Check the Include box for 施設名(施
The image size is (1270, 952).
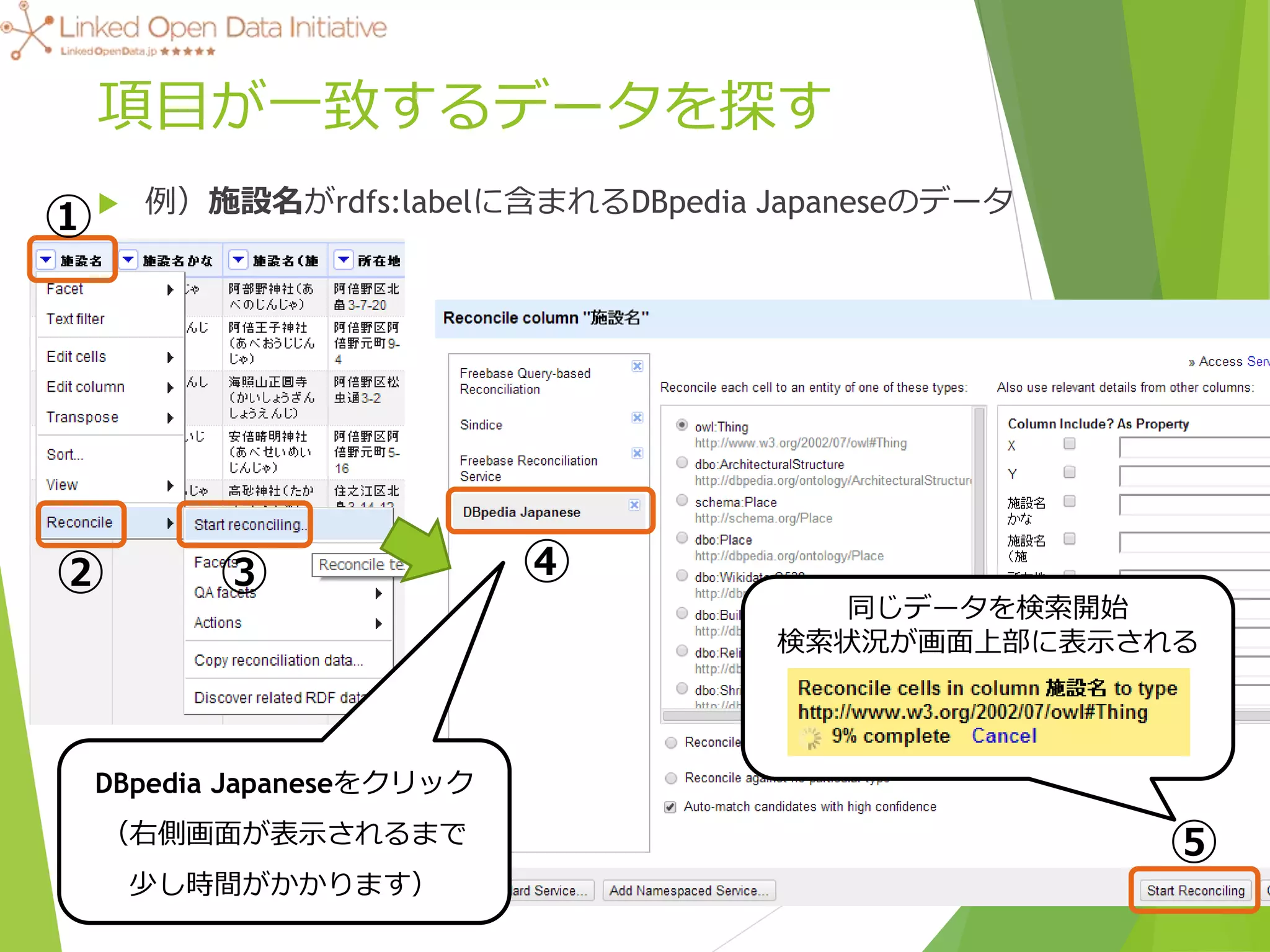click(1070, 539)
